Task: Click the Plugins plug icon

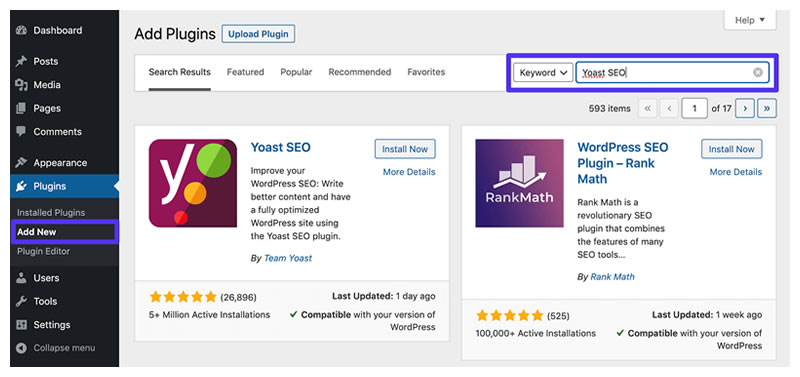Action: tap(21, 186)
